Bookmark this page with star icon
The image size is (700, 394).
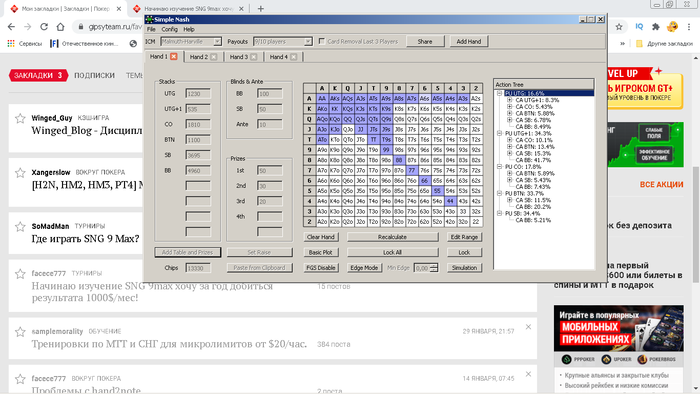tap(619, 27)
